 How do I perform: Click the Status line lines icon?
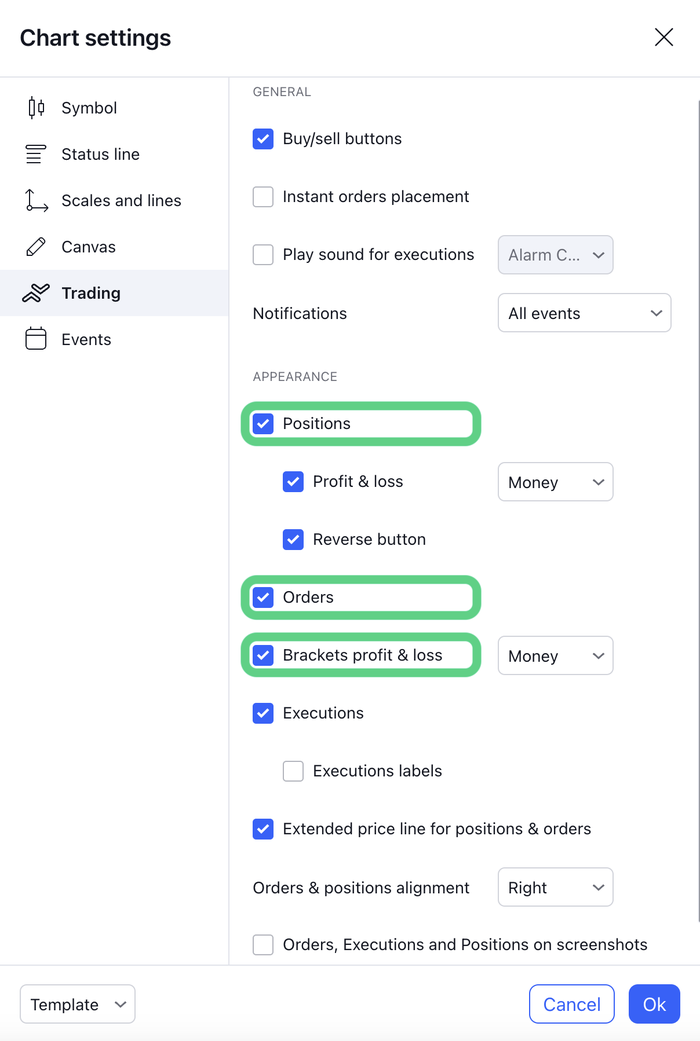pos(36,154)
